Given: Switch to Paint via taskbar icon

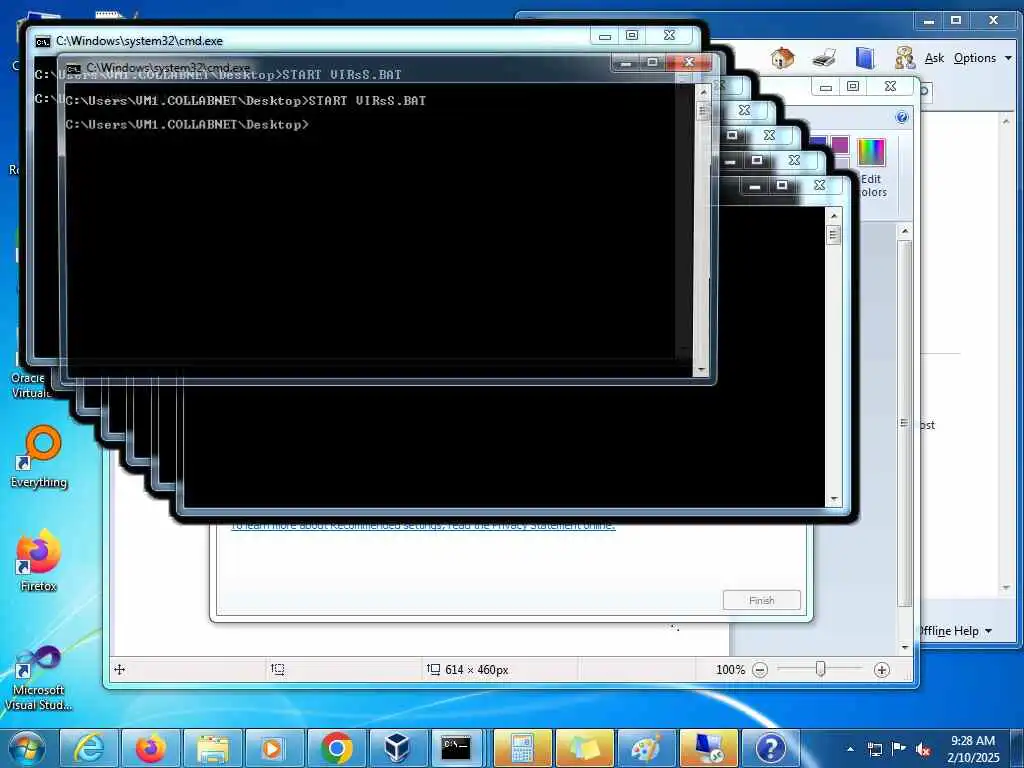Looking at the screenshot, I should click(x=646, y=748).
